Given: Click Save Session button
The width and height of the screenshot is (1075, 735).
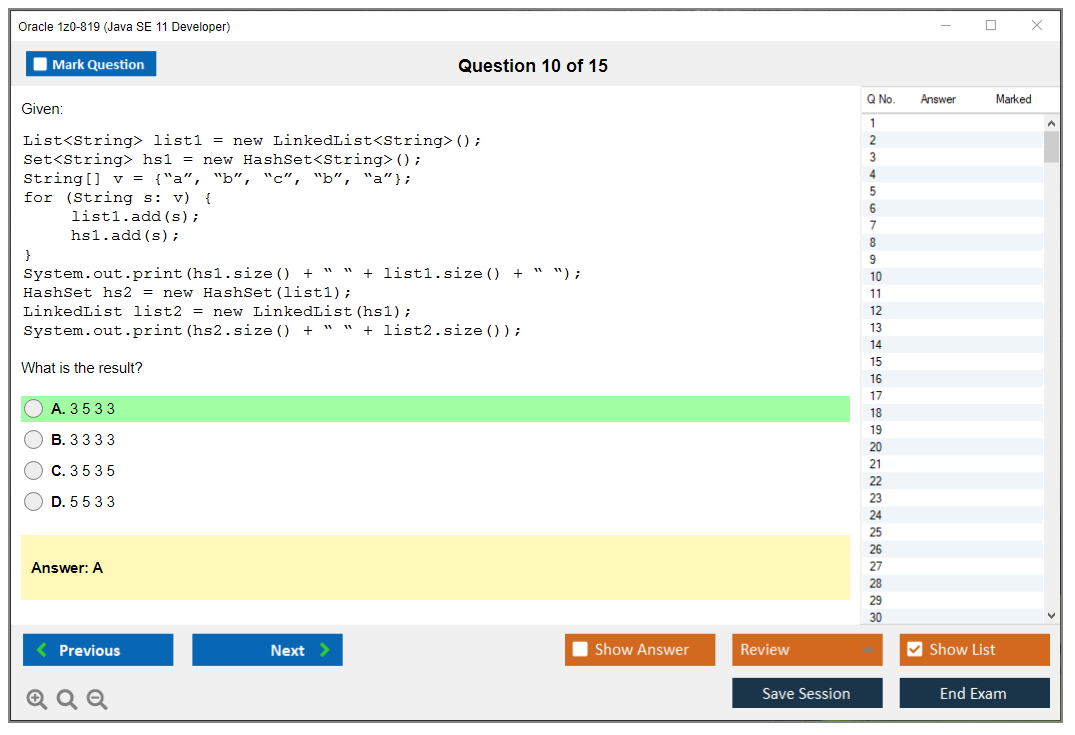Looking at the screenshot, I should [x=807, y=693].
